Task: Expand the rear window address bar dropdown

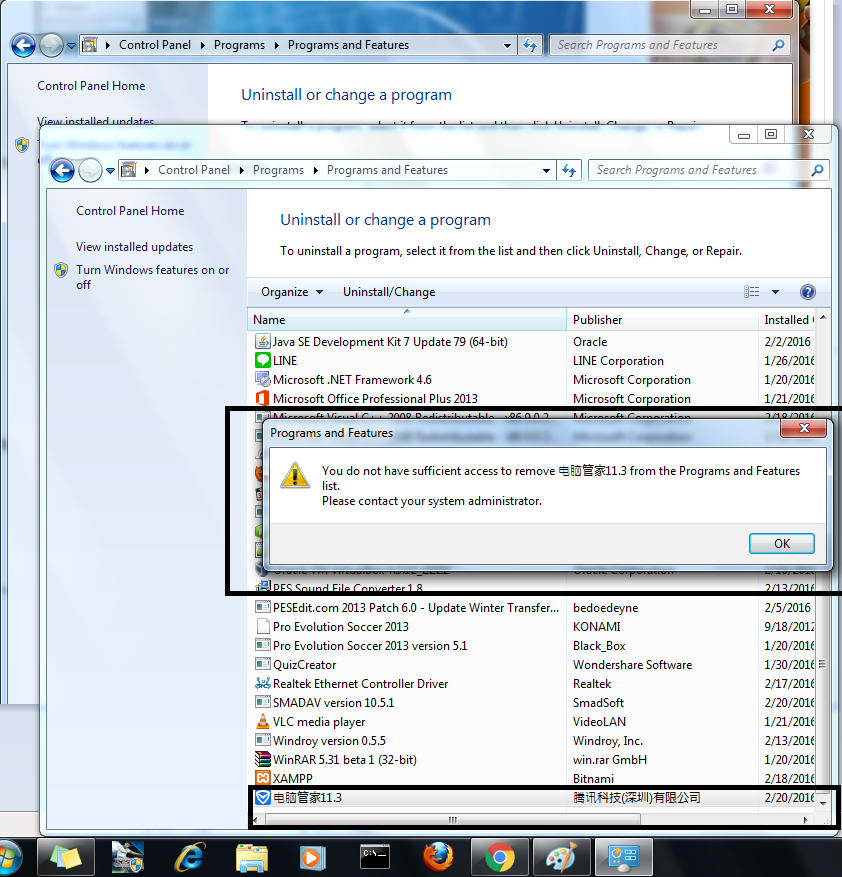Action: click(x=507, y=45)
